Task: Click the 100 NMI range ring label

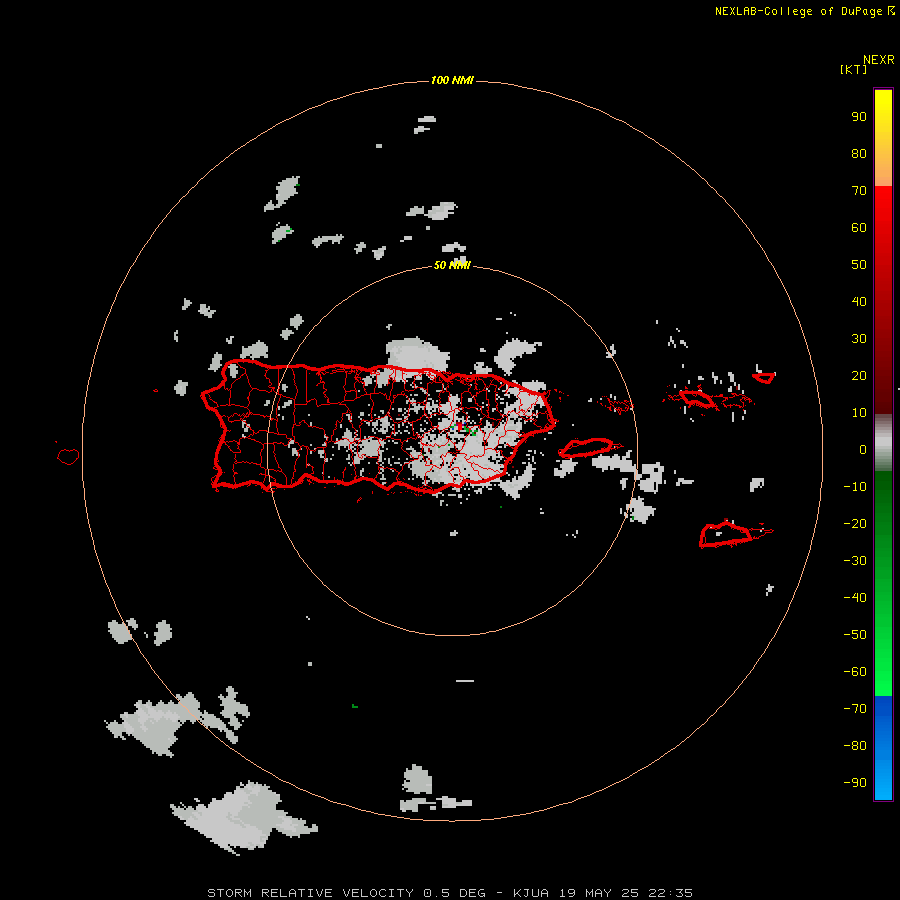Action: click(452, 80)
